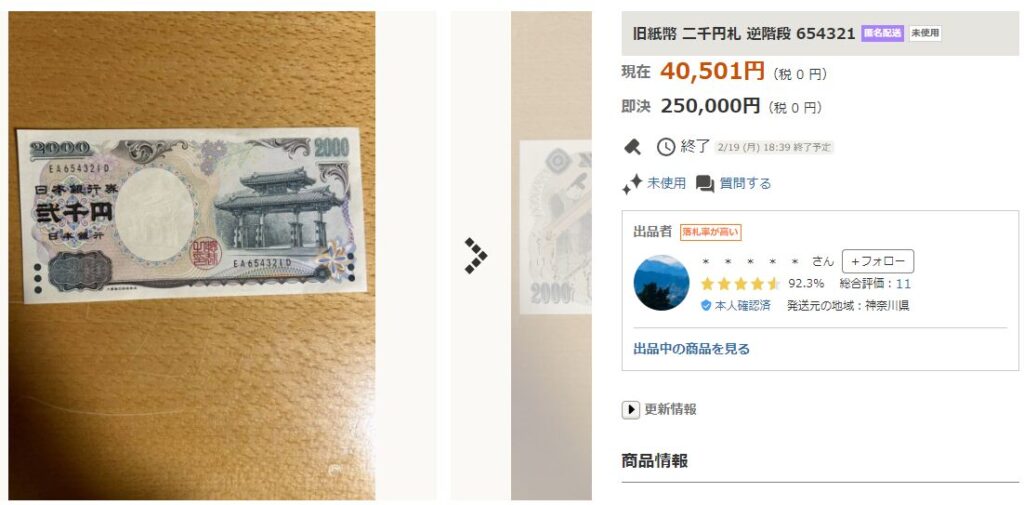This screenshot has width=1024, height=505.
Task: Click the 未使用 condition link
Action: [666, 184]
